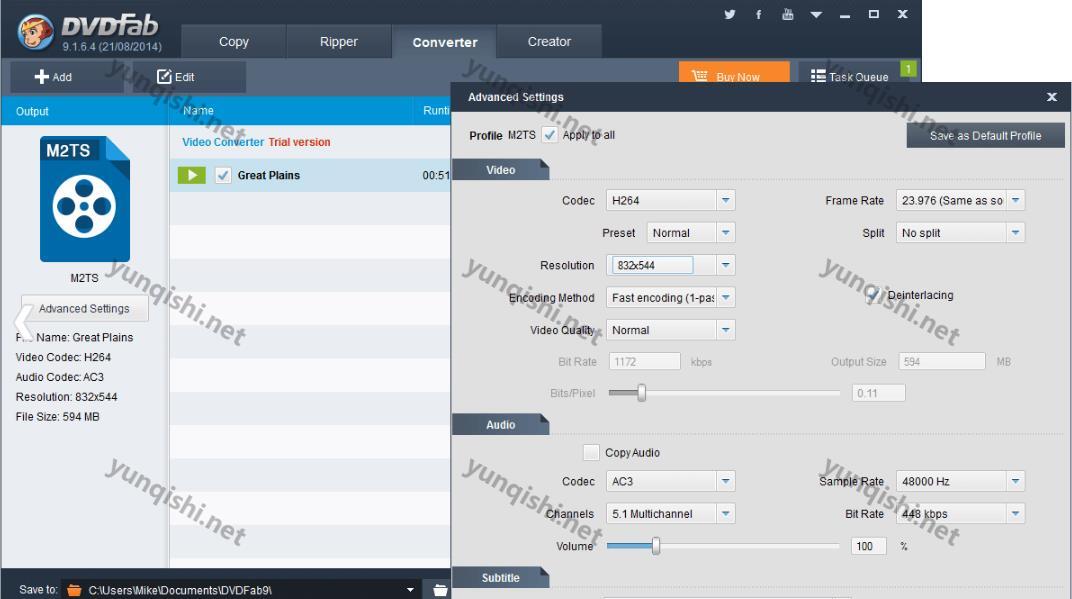Collapse the Audio section header
The width and height of the screenshot is (1072, 599).
(x=500, y=425)
